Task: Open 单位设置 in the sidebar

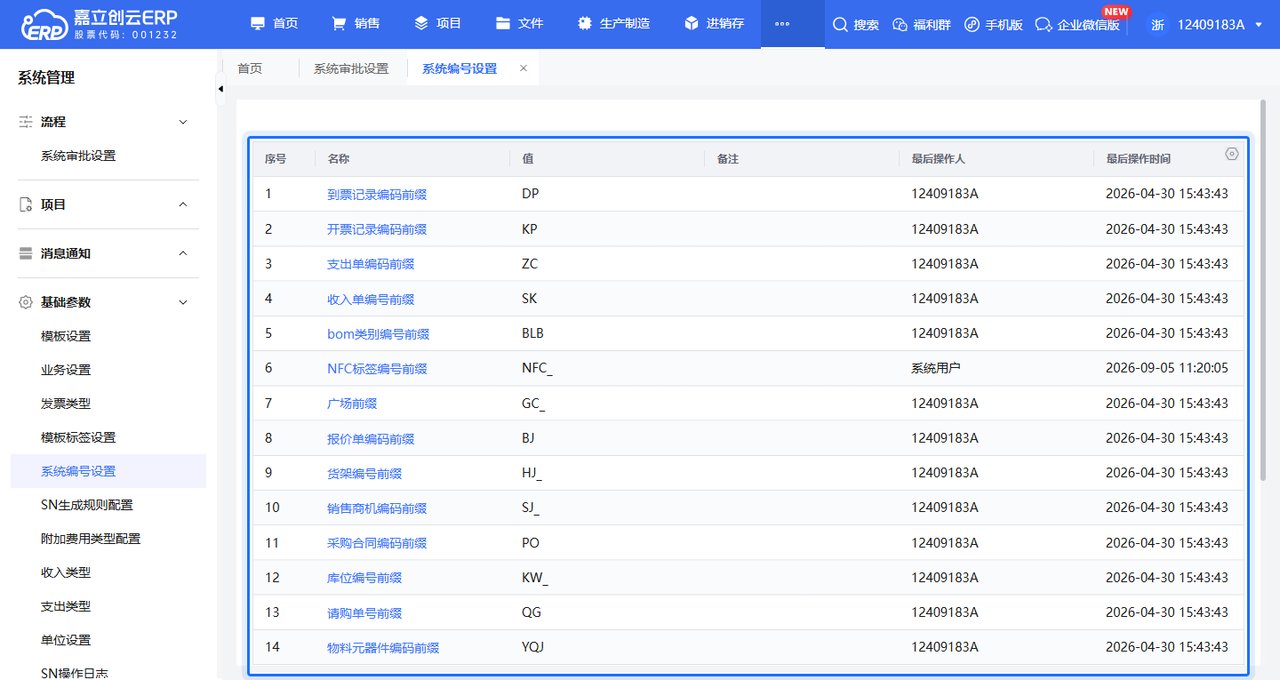Action: coord(66,640)
